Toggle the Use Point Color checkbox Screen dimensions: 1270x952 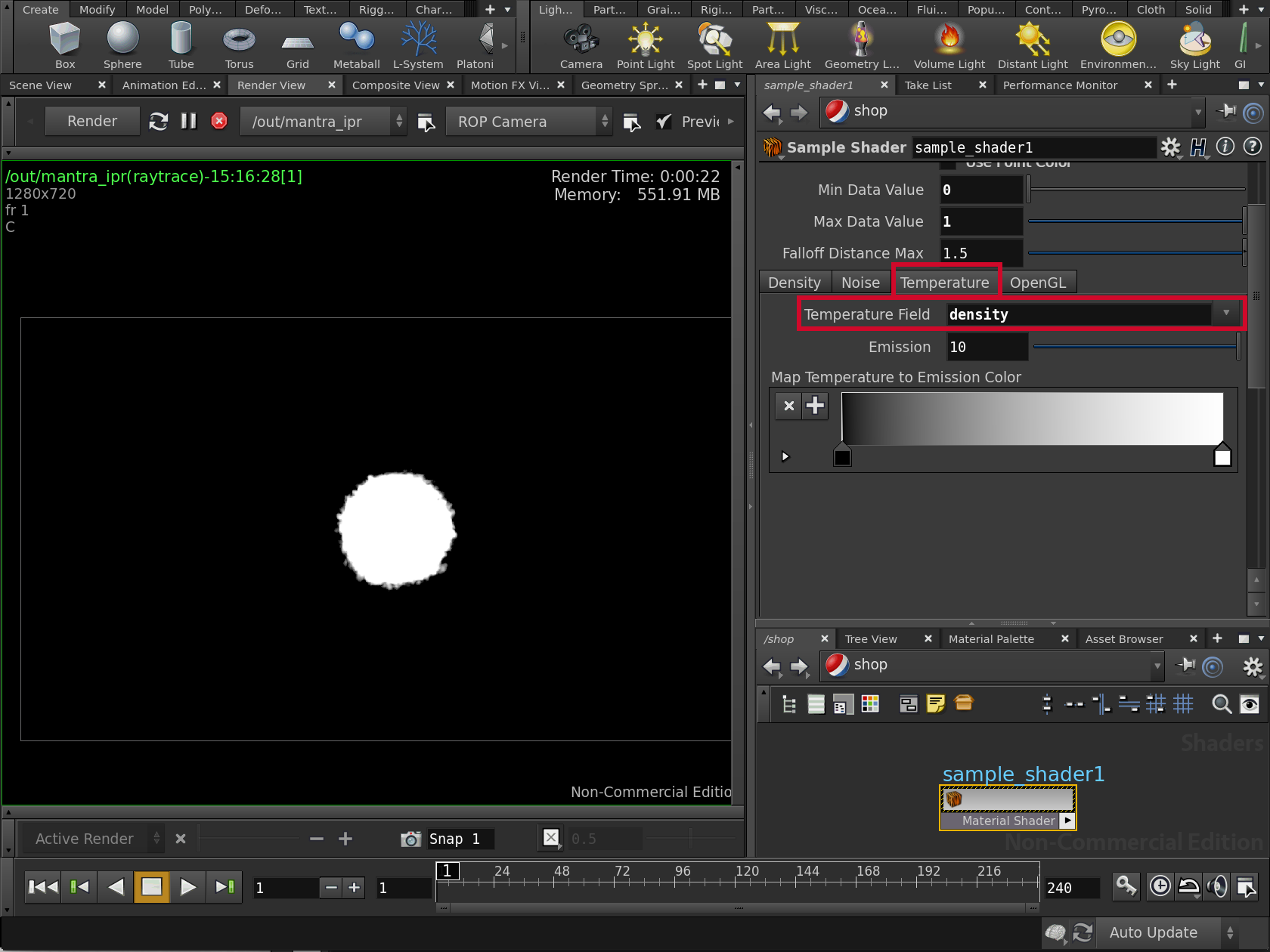click(948, 164)
